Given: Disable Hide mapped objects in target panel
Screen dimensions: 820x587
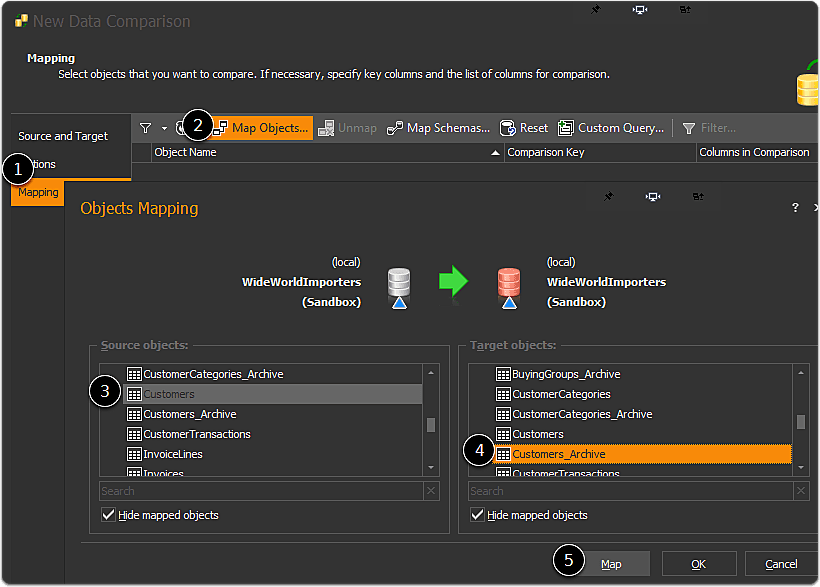Looking at the screenshot, I should 477,514.
